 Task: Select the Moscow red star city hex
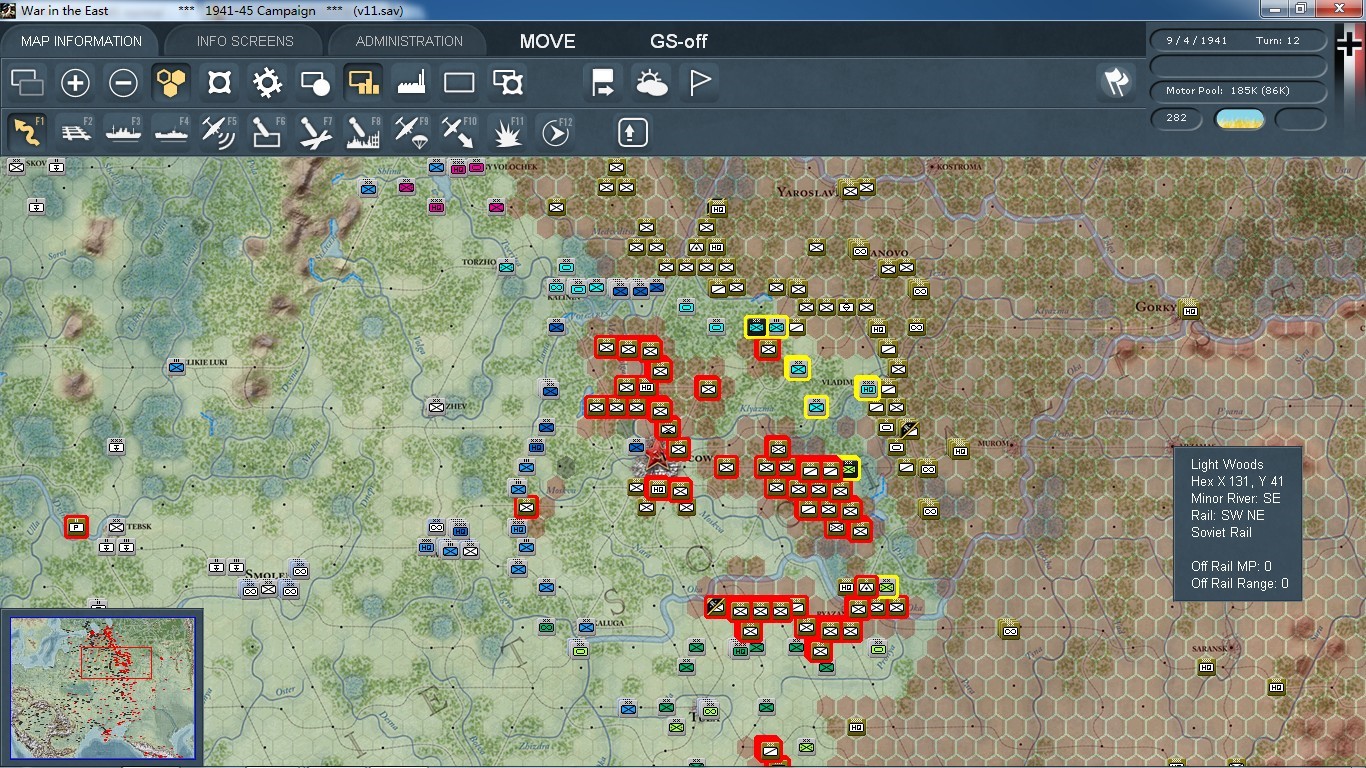[657, 457]
